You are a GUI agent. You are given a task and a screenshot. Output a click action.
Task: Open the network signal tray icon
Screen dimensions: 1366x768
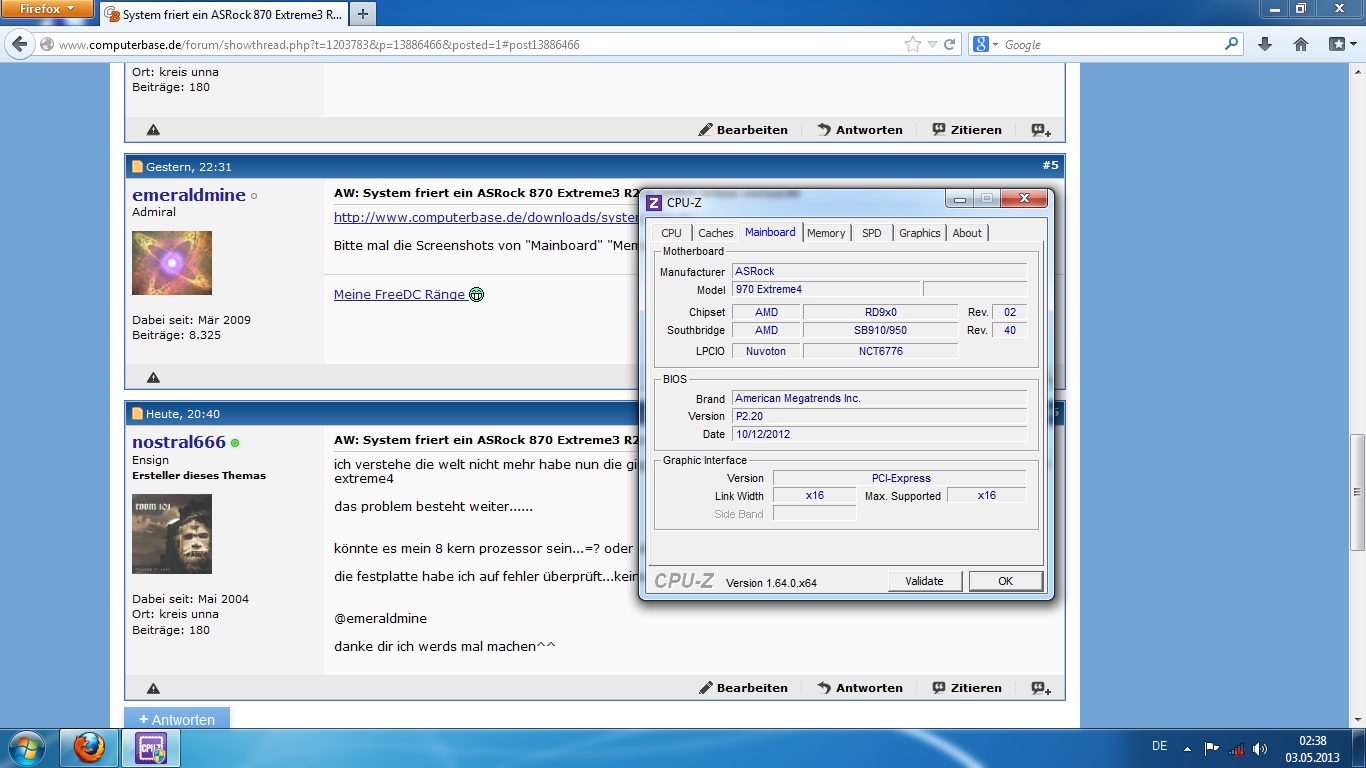(x=1236, y=748)
